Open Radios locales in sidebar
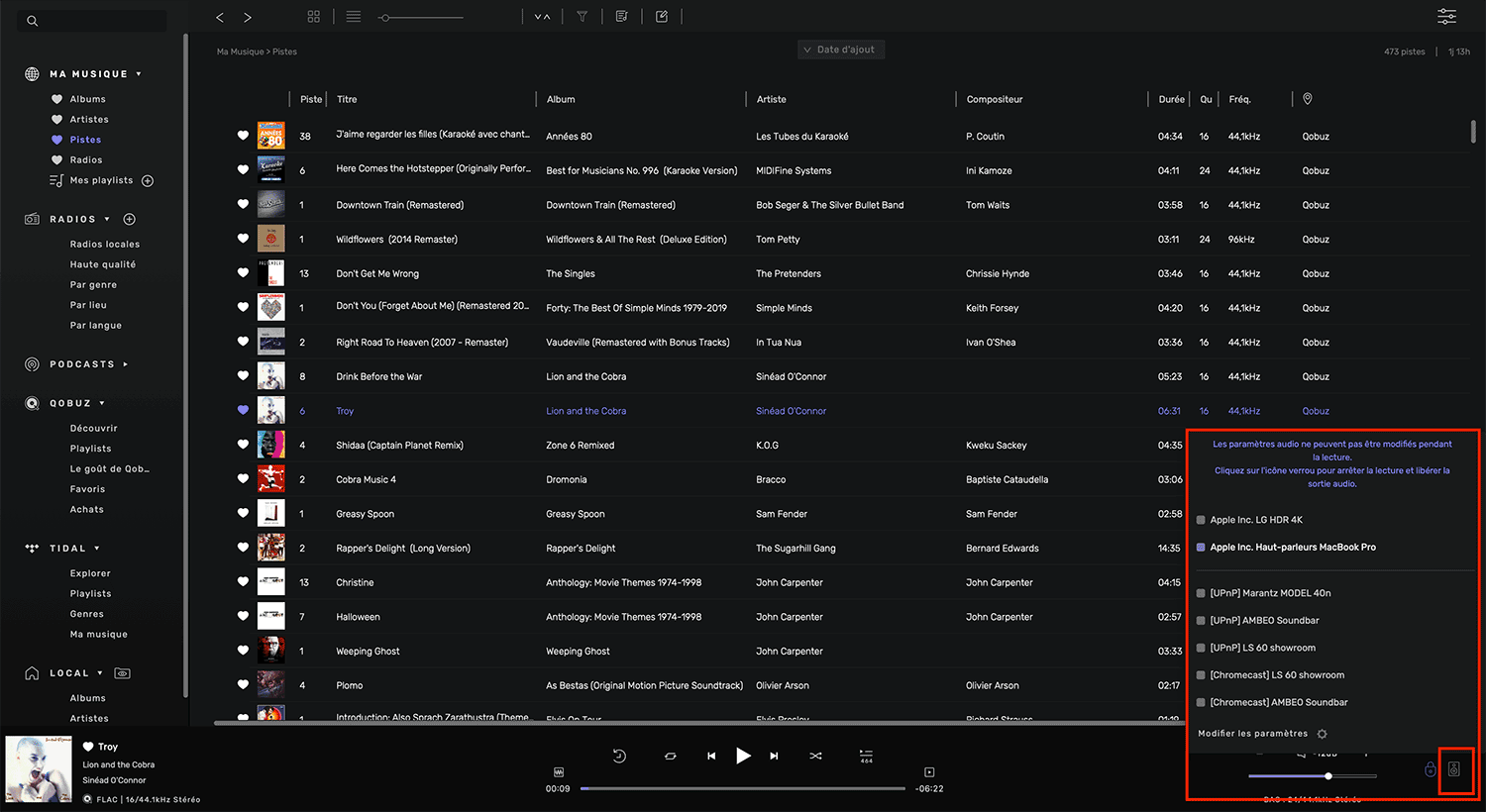This screenshot has width=1486, height=812. (x=105, y=245)
